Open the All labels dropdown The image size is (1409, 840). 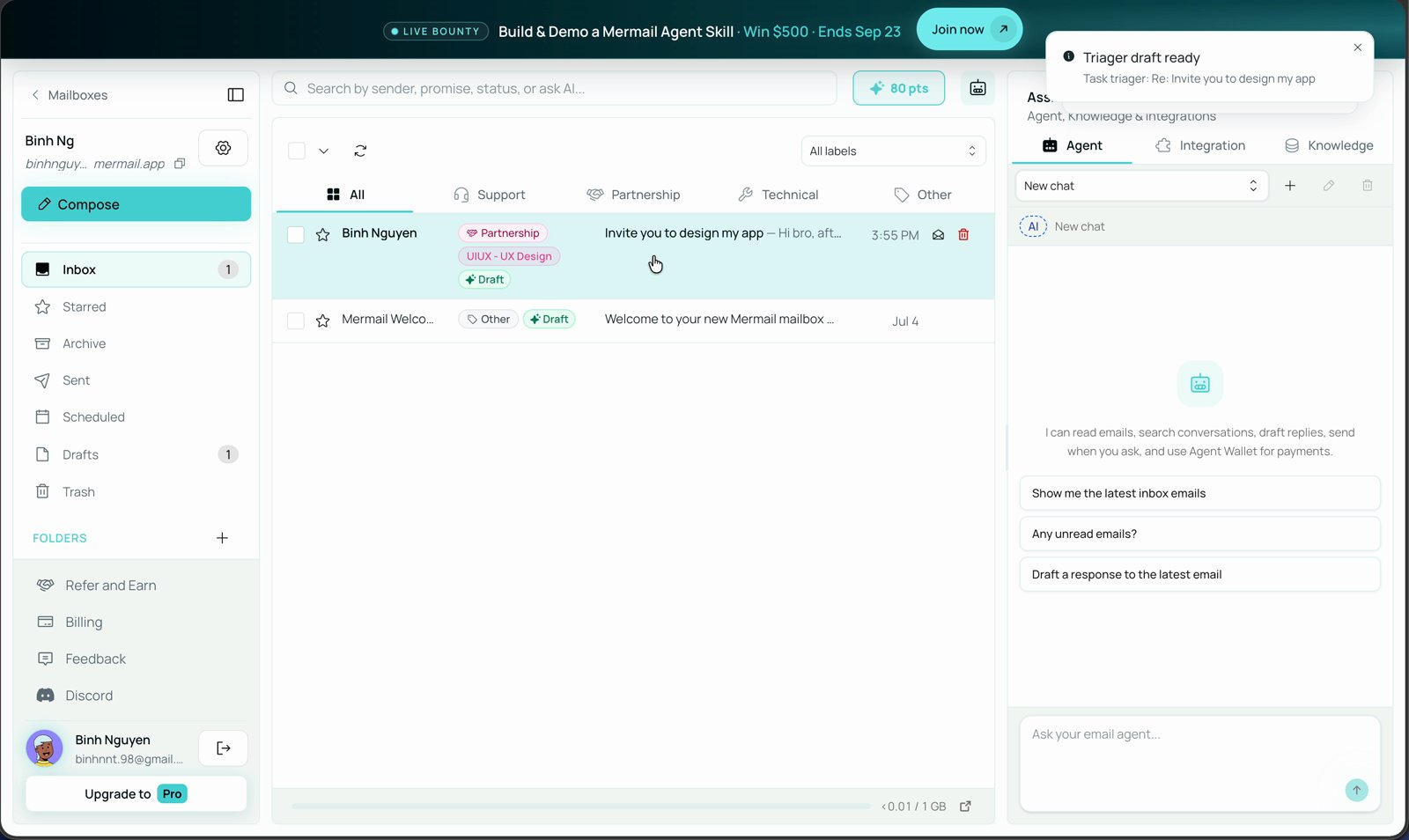(893, 151)
